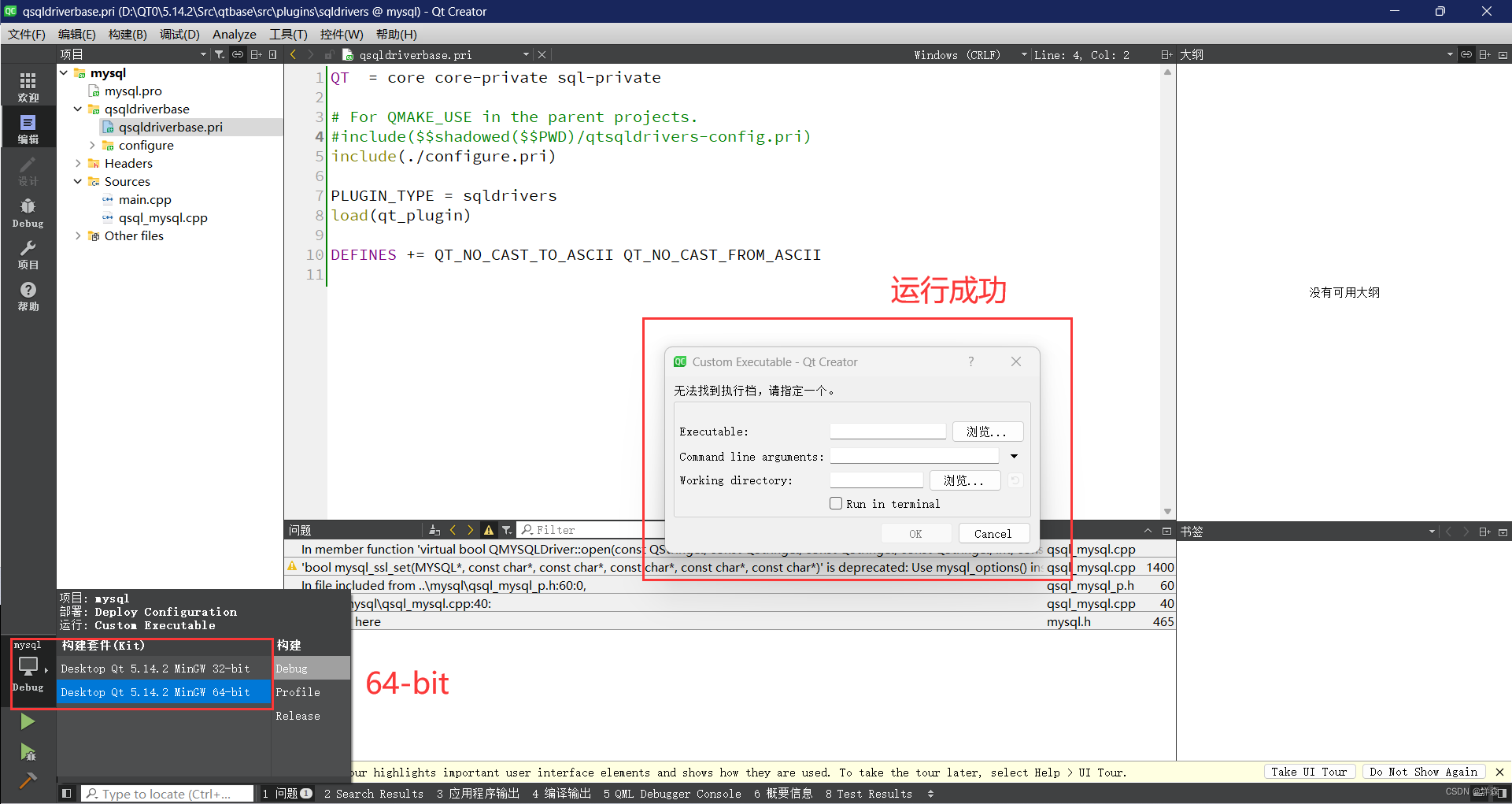This screenshot has width=1512, height=804.
Task: Expand the Headers folder
Action: [x=78, y=163]
